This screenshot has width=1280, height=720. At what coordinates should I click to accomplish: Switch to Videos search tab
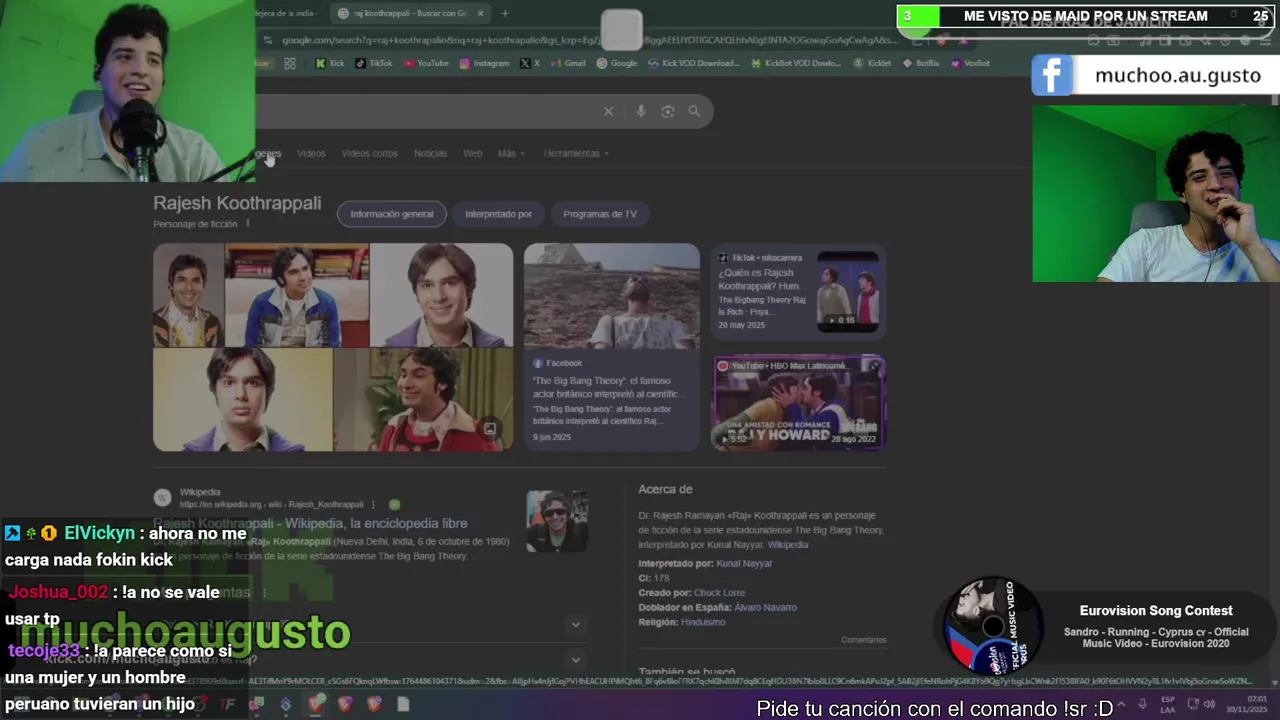tap(311, 153)
